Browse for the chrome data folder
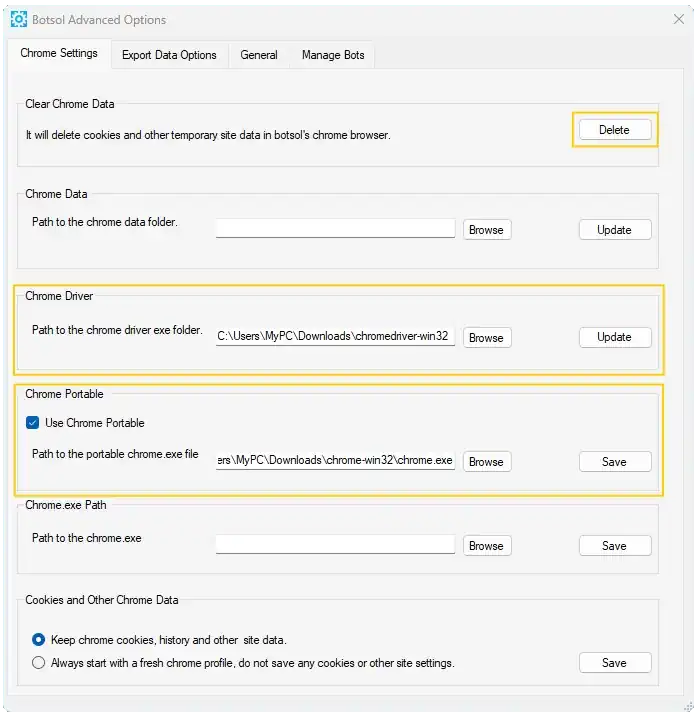Image resolution: width=699 pixels, height=715 pixels. click(x=487, y=230)
